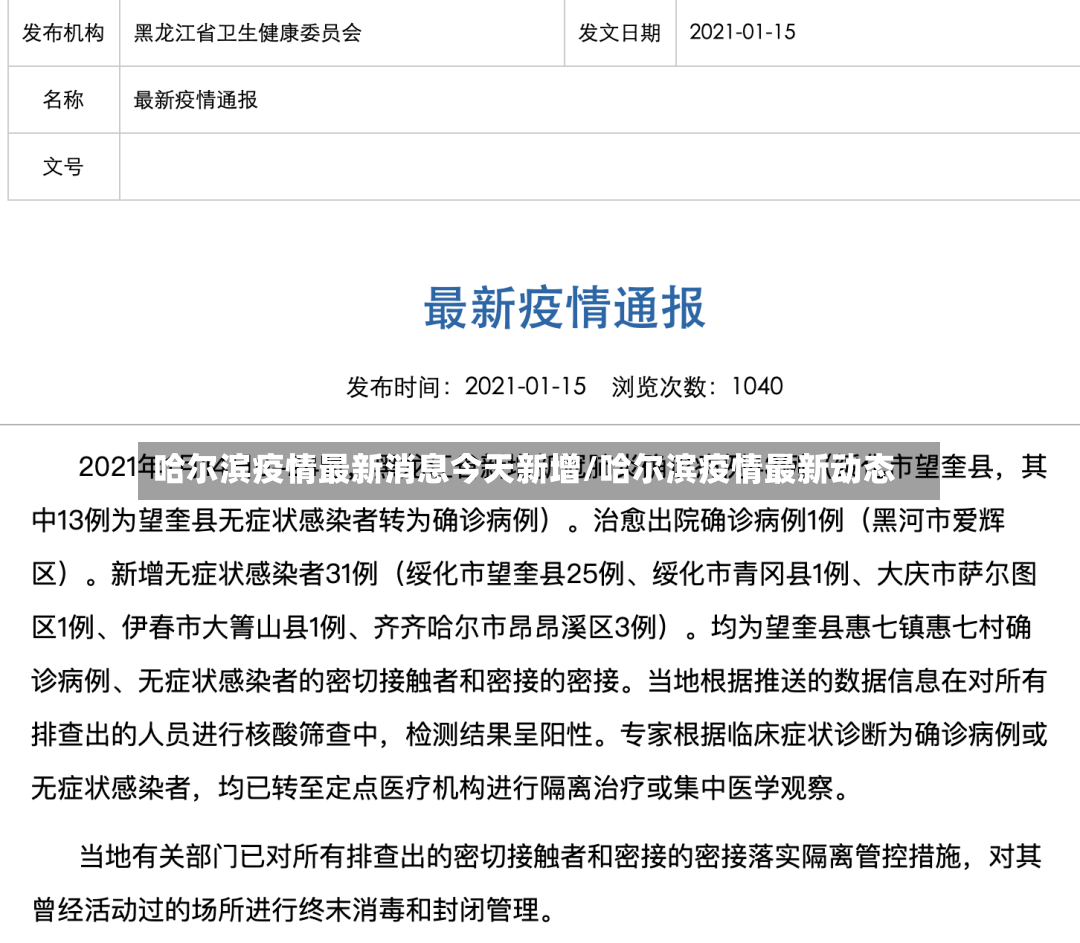Viewport: 1080px width, 943px height.
Task: Click the '浏览次数: 1040' view count
Action: point(697,386)
